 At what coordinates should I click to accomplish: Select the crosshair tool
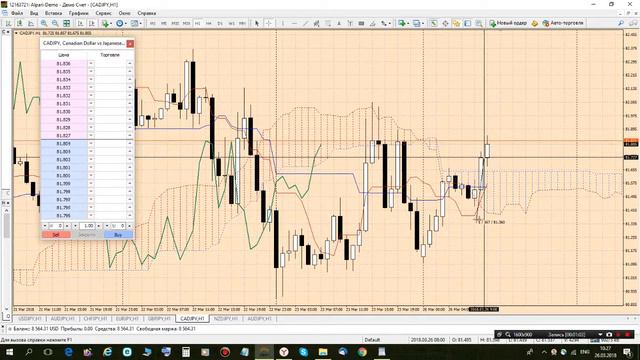point(269,23)
